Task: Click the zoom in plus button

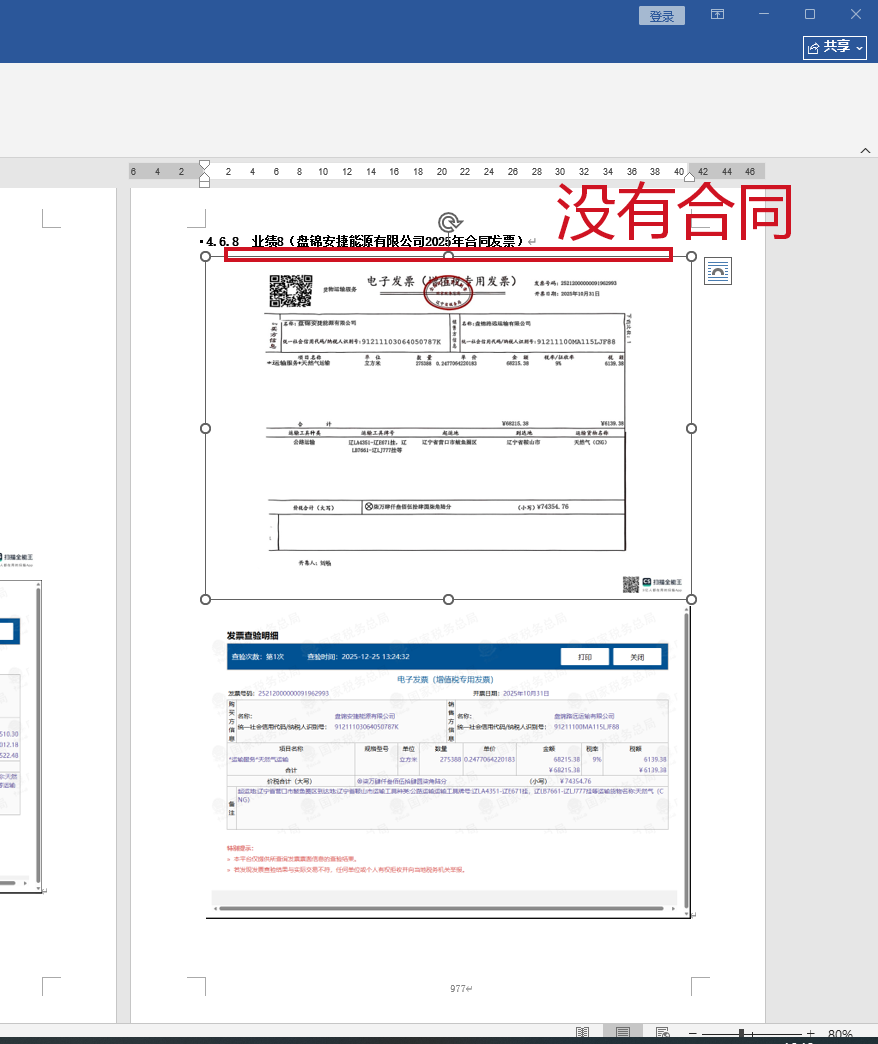Action: 810,1034
